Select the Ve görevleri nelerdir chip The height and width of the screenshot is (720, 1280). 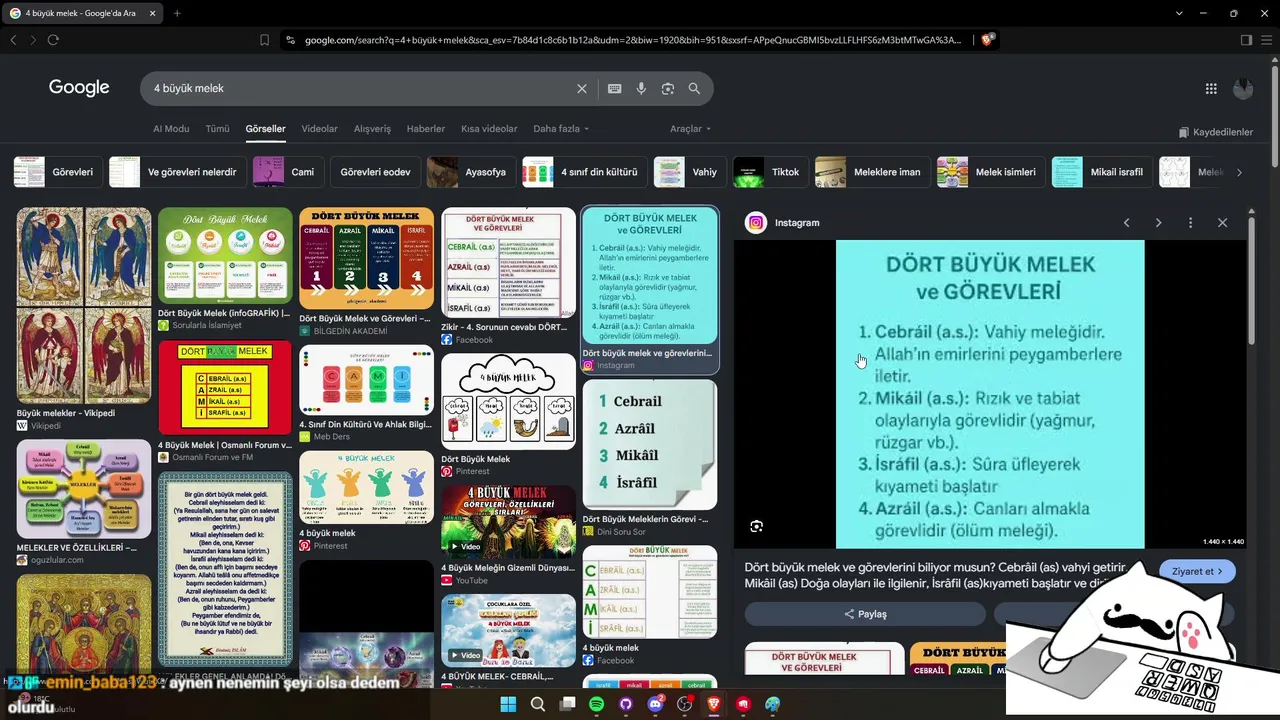click(x=177, y=172)
